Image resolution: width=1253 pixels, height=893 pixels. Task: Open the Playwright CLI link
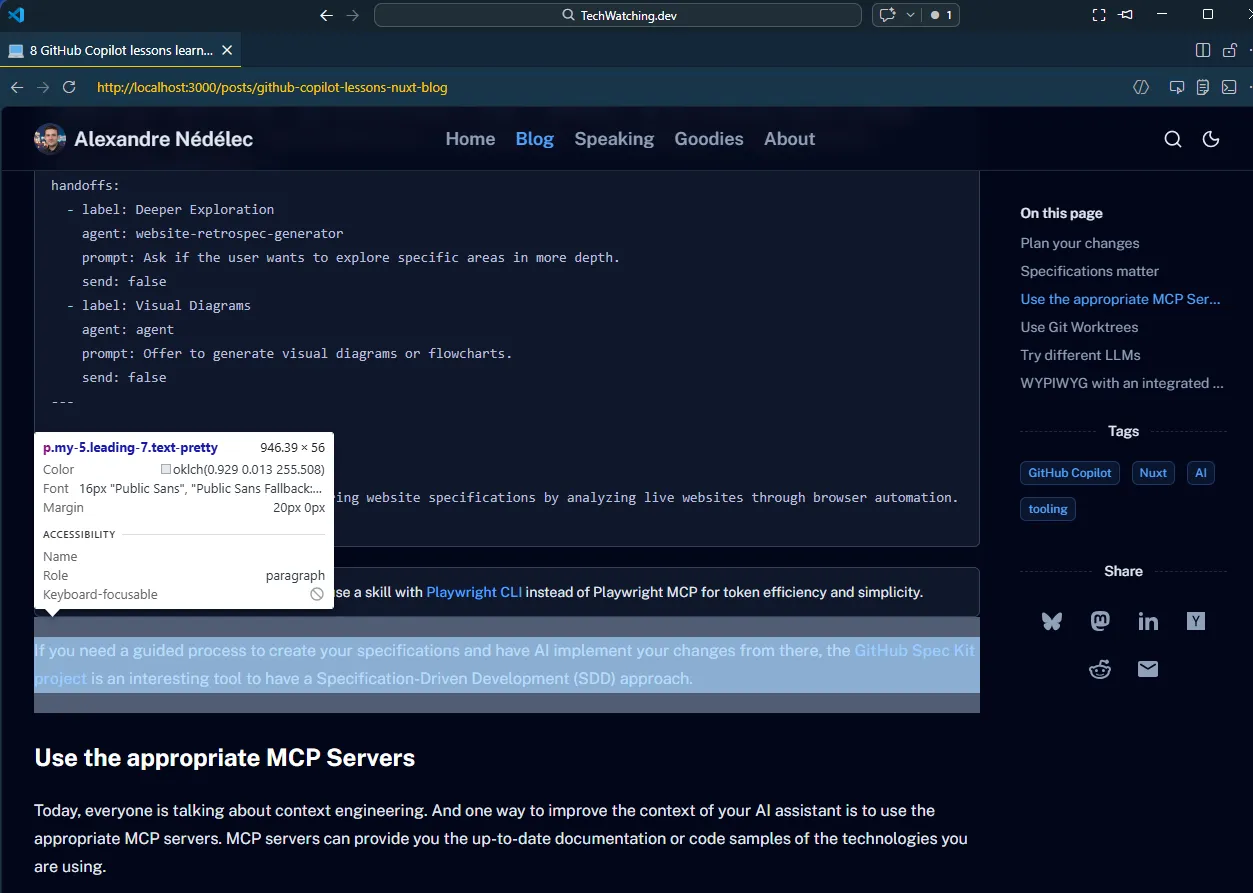(473, 591)
